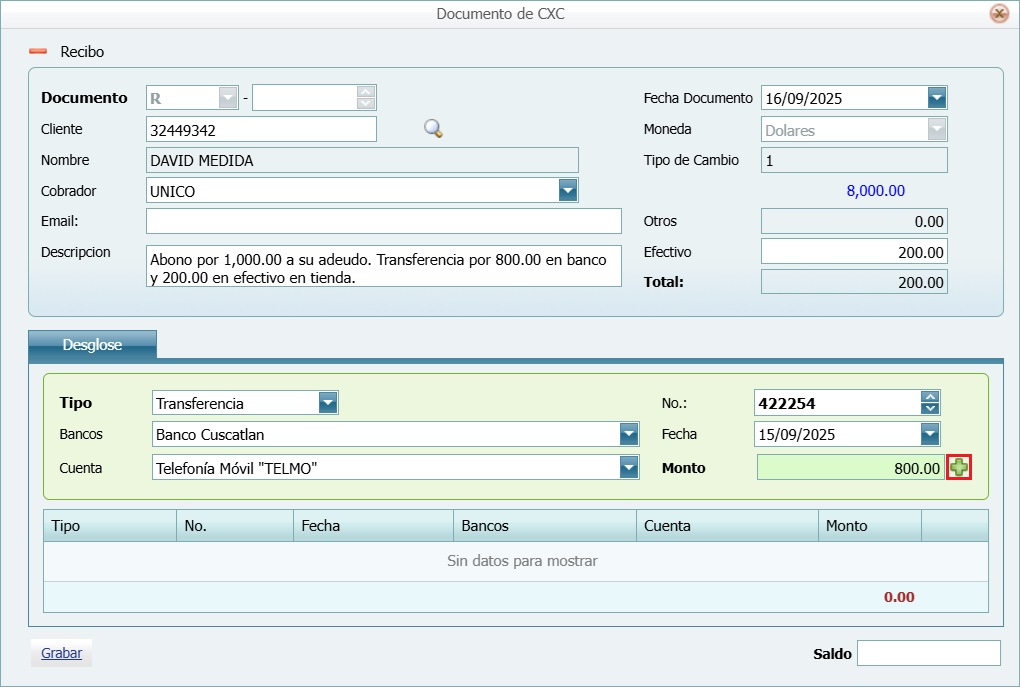Close the Documento de CXC window
Image resolution: width=1020 pixels, height=687 pixels.
click(998, 14)
